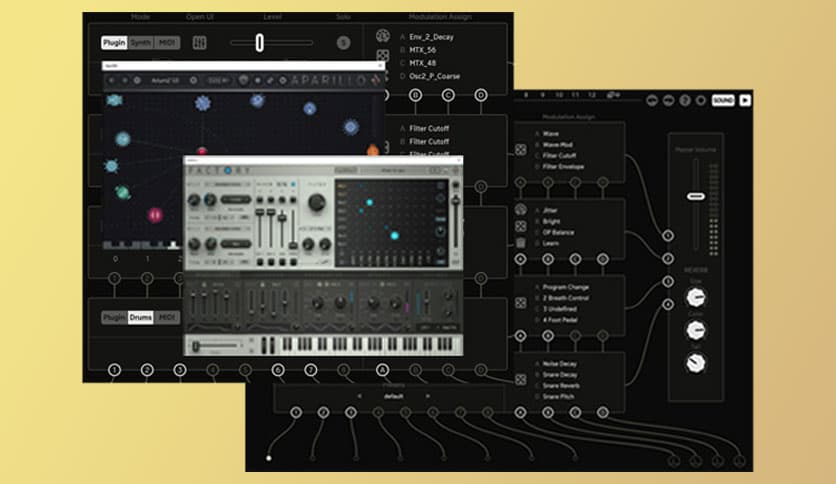
Task: Select OP Balance assignment
Action: (x=558, y=232)
